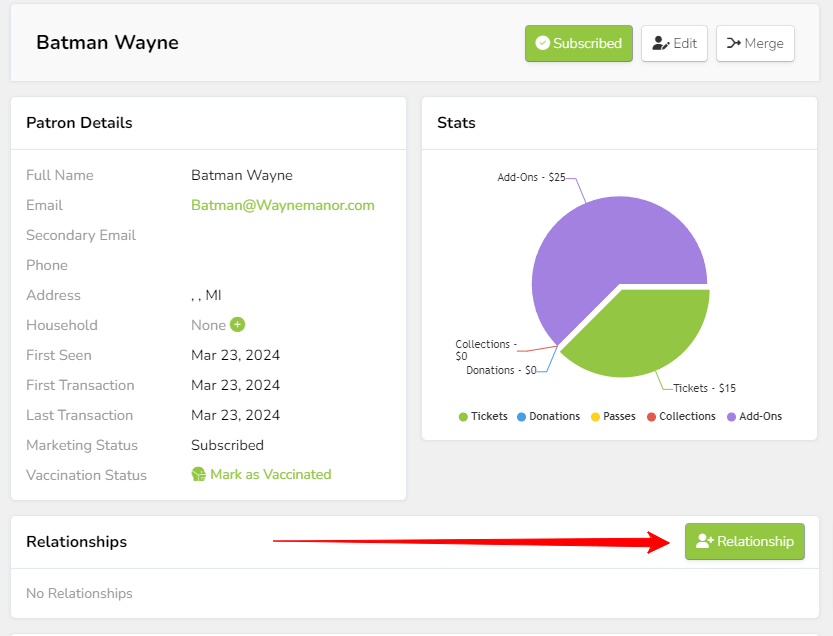Click the 'Add-Ons - $25' chart label
This screenshot has width=833, height=636.
[x=531, y=177]
